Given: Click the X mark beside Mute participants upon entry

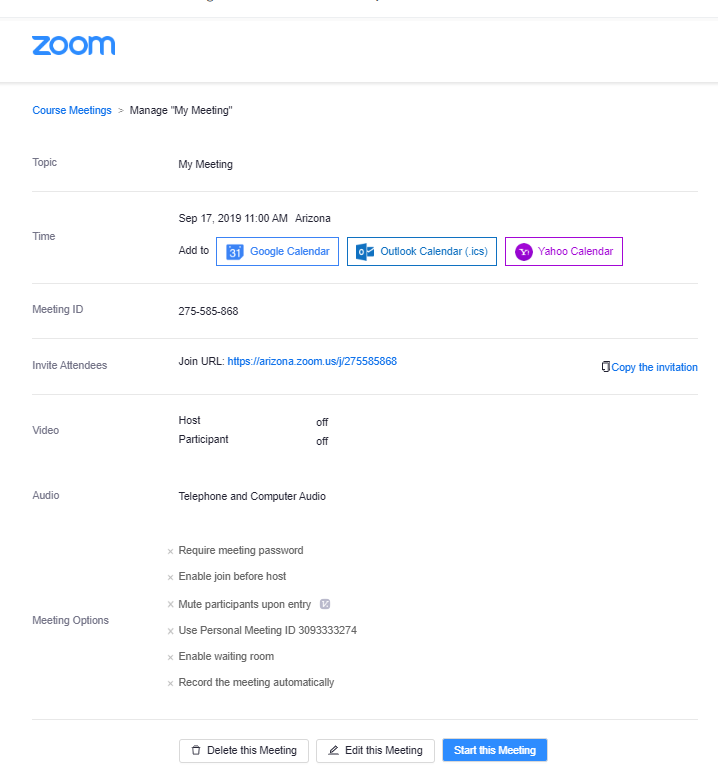Looking at the screenshot, I should click(x=170, y=604).
